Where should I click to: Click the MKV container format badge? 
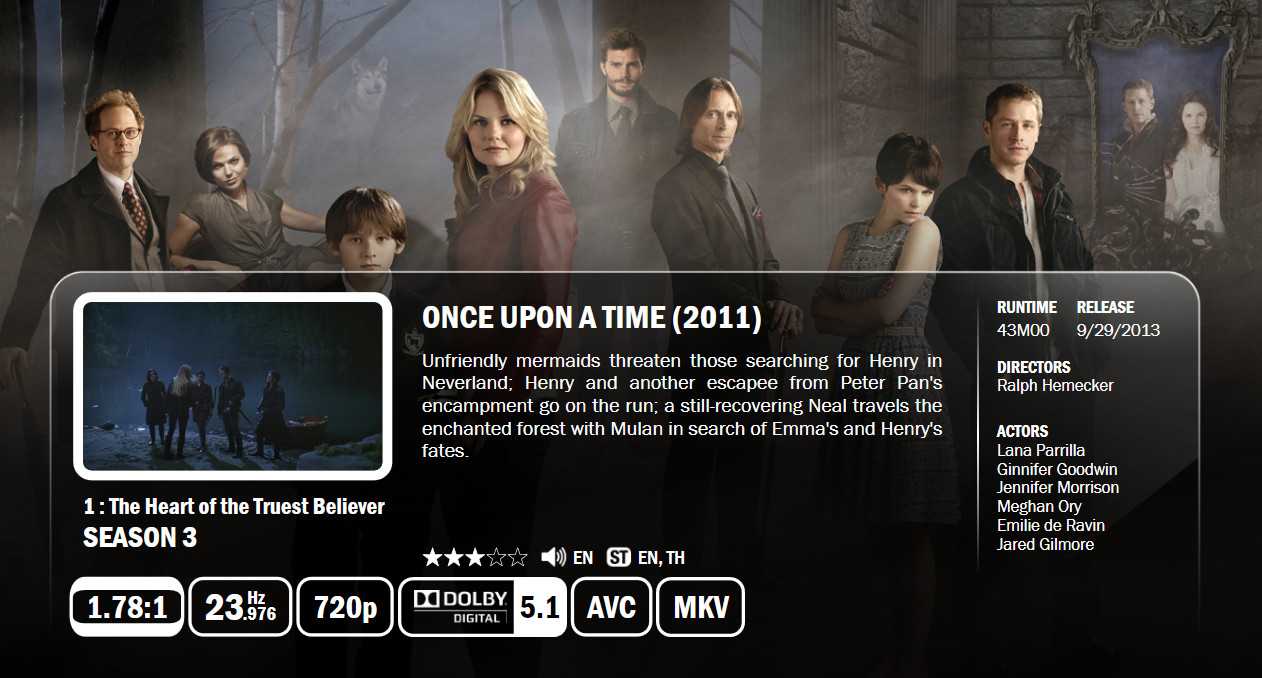(x=700, y=606)
